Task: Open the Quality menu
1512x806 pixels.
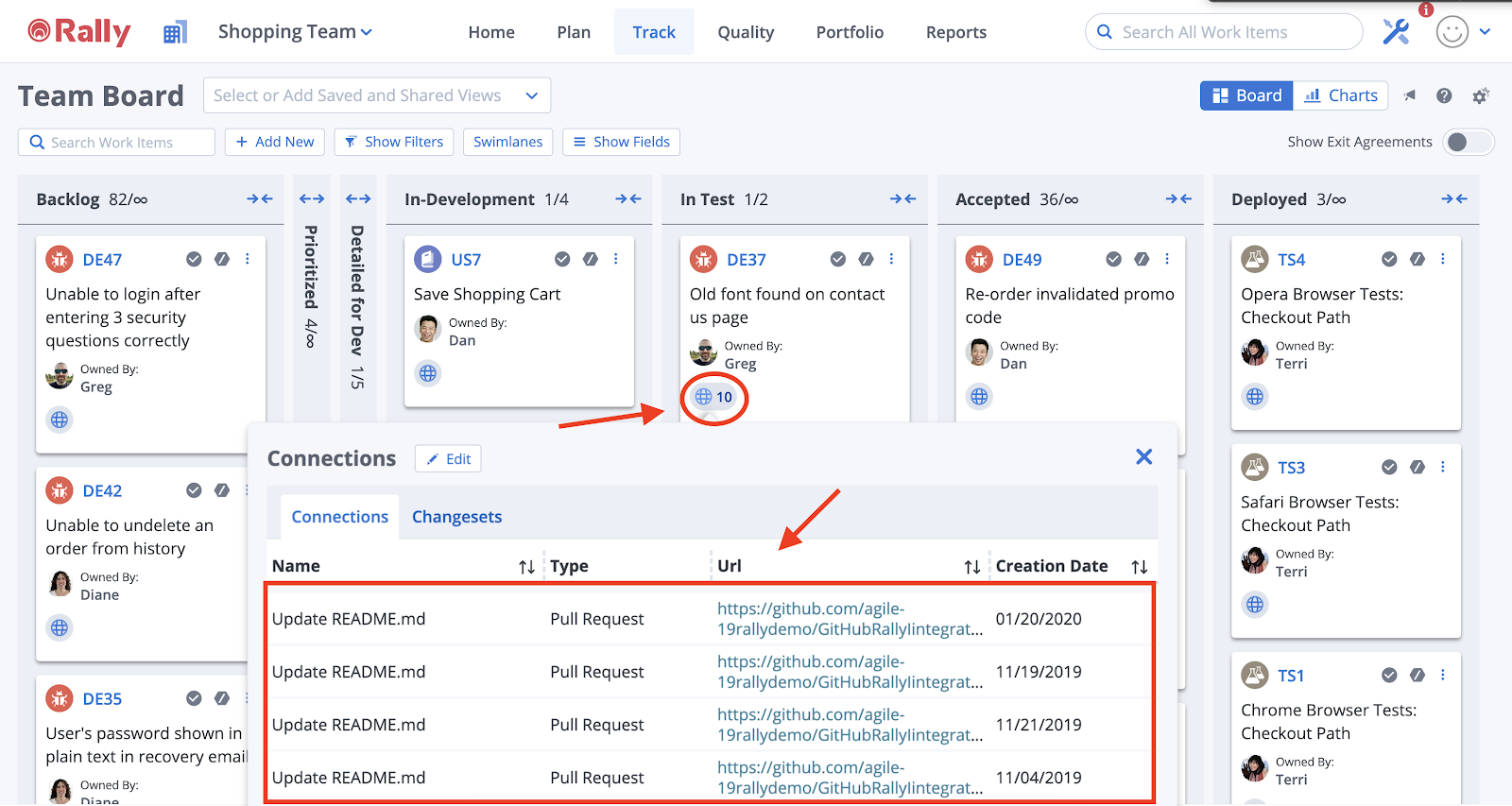Action: (746, 32)
